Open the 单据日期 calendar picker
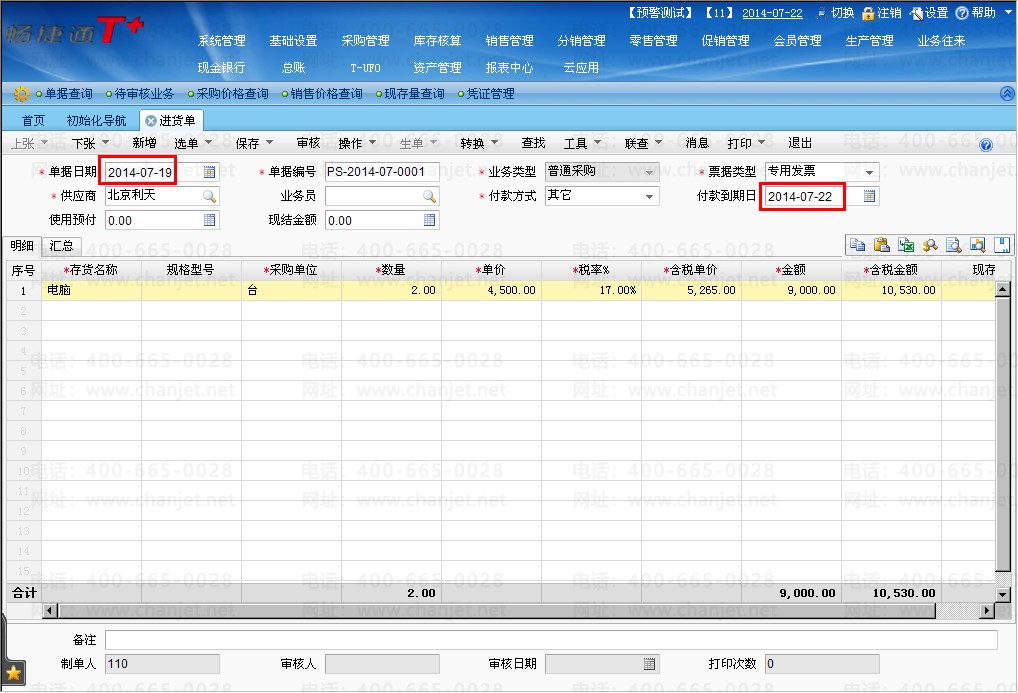Image resolution: width=1018 pixels, height=693 pixels. pos(209,172)
